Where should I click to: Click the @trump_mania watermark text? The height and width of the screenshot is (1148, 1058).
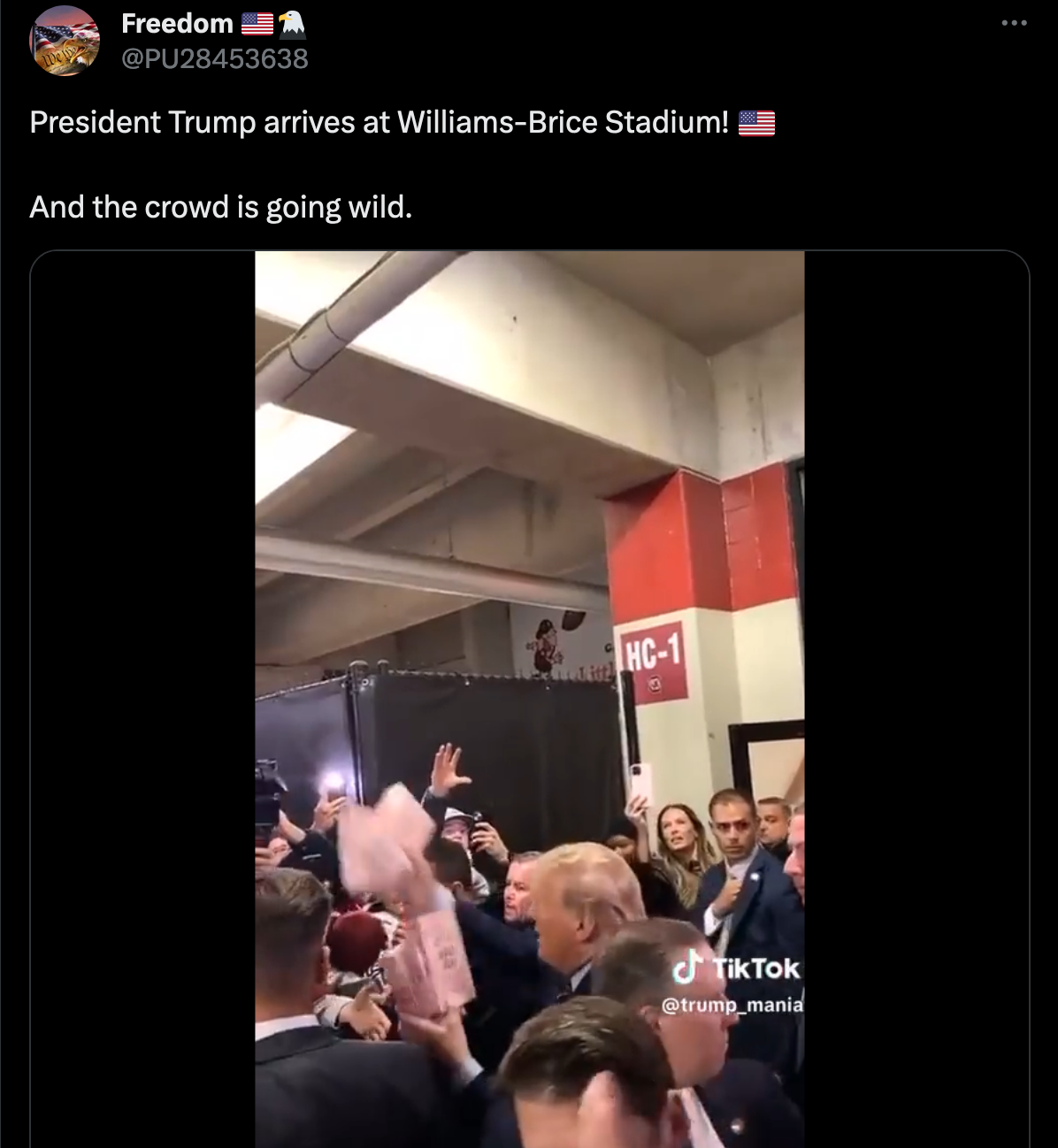pyautogui.click(x=732, y=1005)
